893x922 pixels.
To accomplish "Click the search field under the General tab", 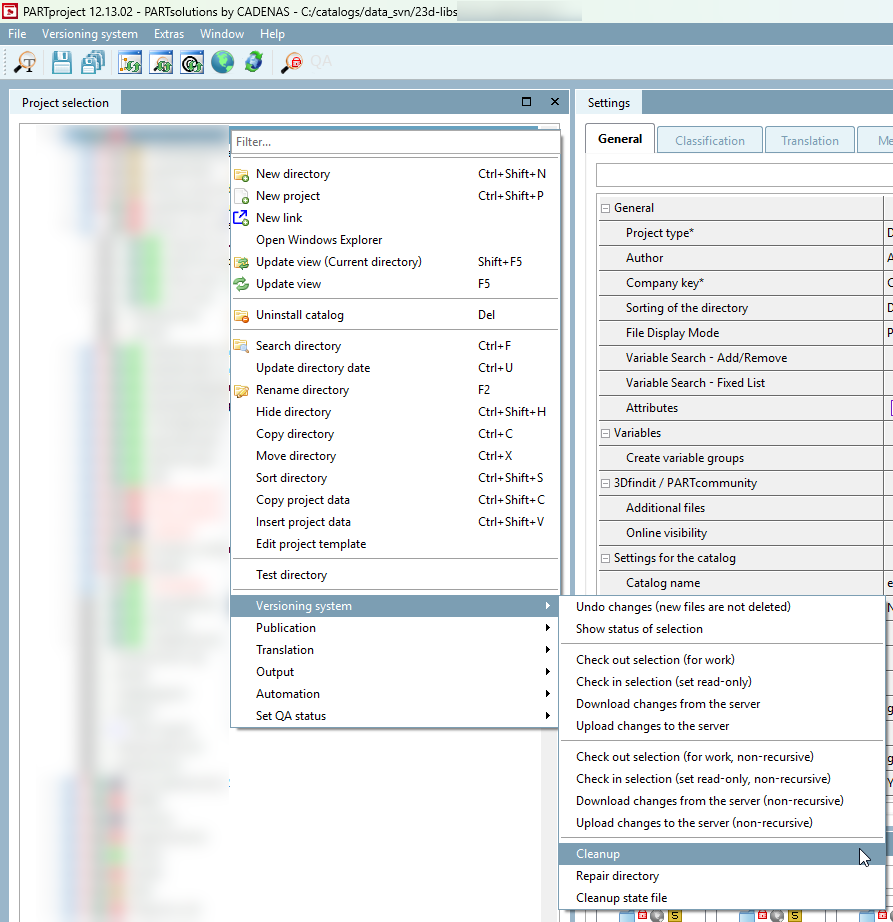I will click(744, 175).
